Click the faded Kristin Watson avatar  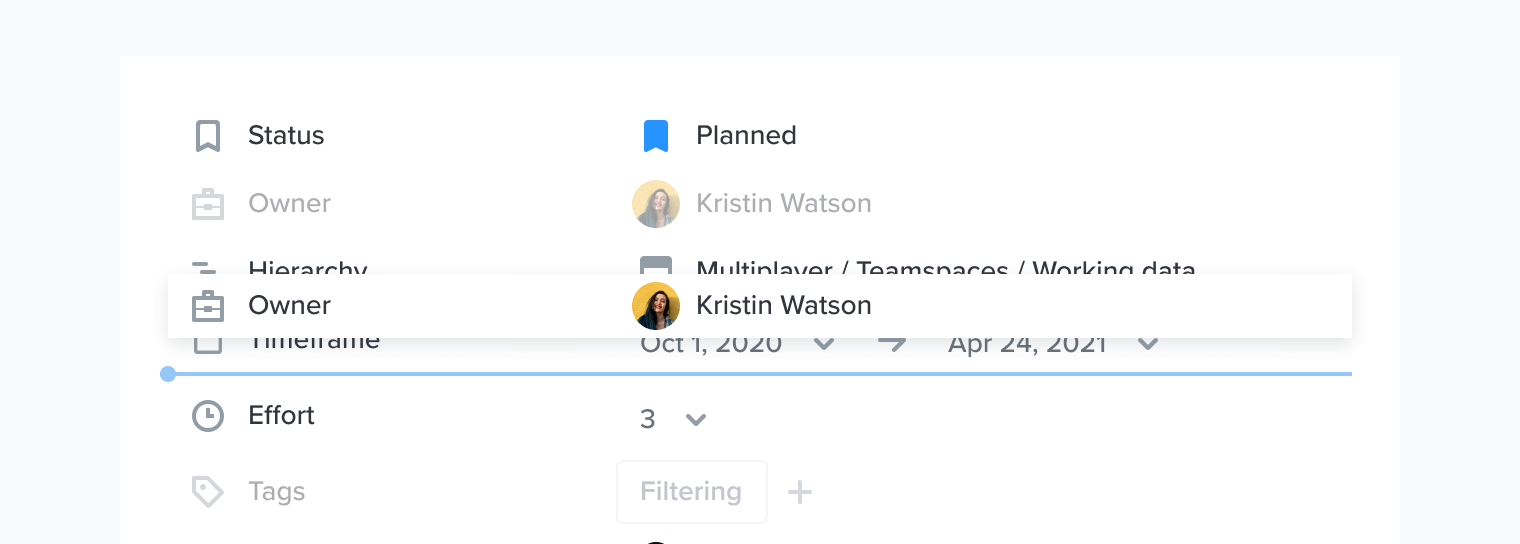[656, 204]
